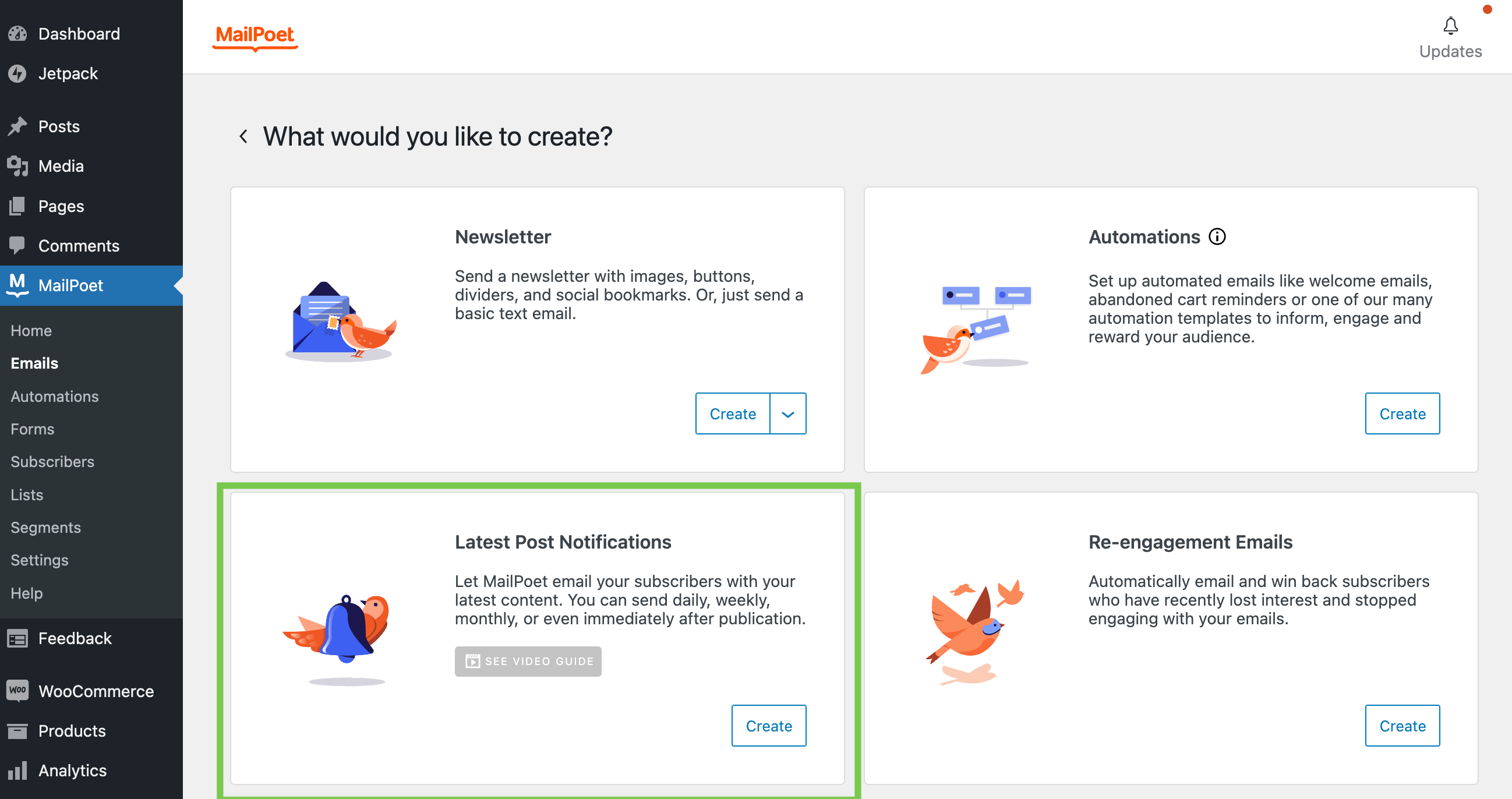Click the MailPoet logo in header
The width and height of the screenshot is (1512, 799).
point(255,37)
